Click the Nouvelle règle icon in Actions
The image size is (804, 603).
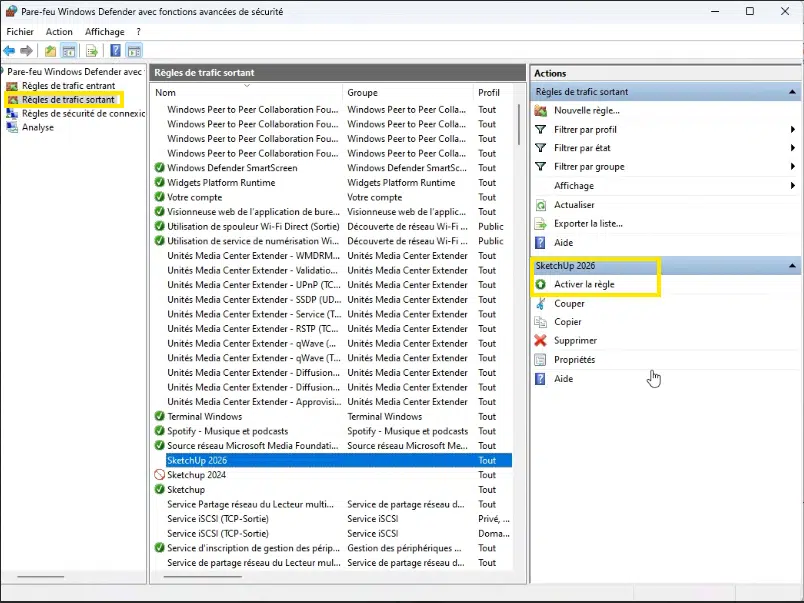pos(541,110)
